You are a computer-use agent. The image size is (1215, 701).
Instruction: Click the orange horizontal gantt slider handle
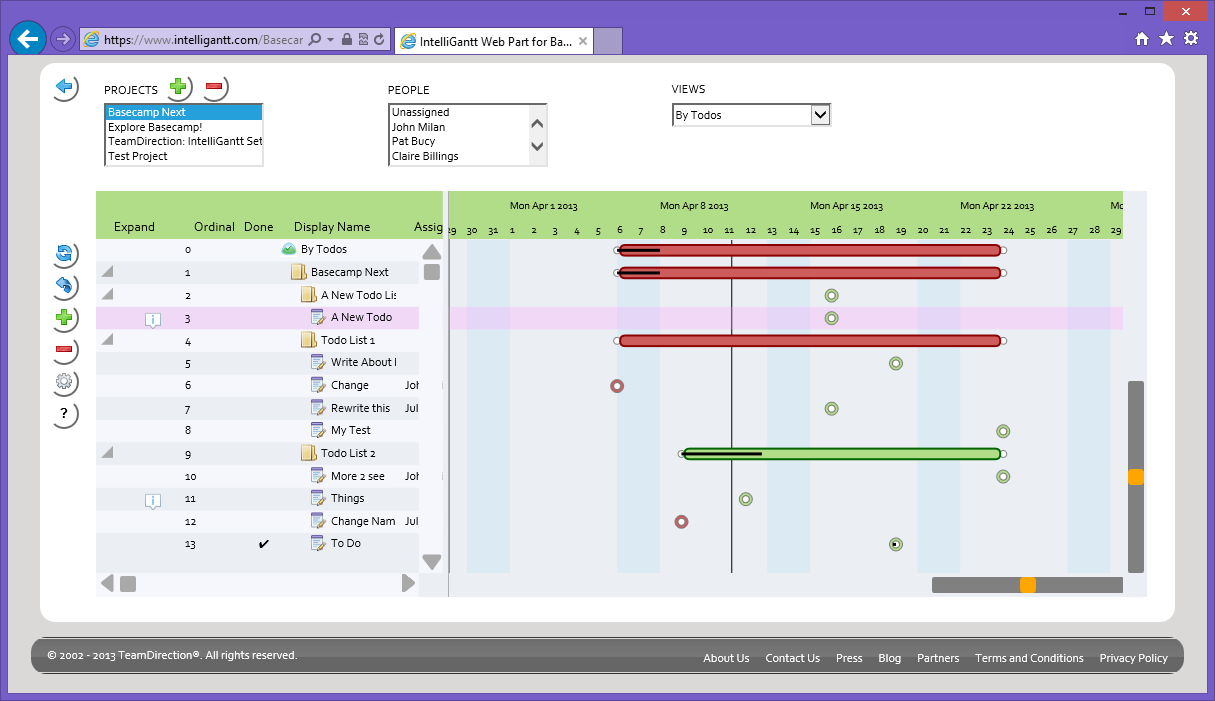[1028, 585]
